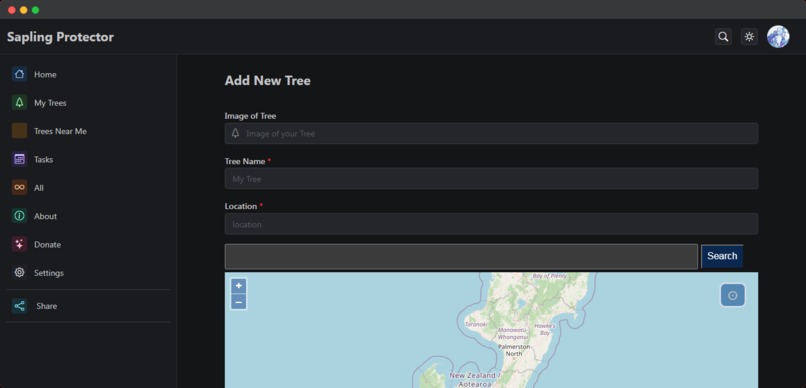The width and height of the screenshot is (806, 388).
Task: Focus the Location input field
Action: coord(491,224)
